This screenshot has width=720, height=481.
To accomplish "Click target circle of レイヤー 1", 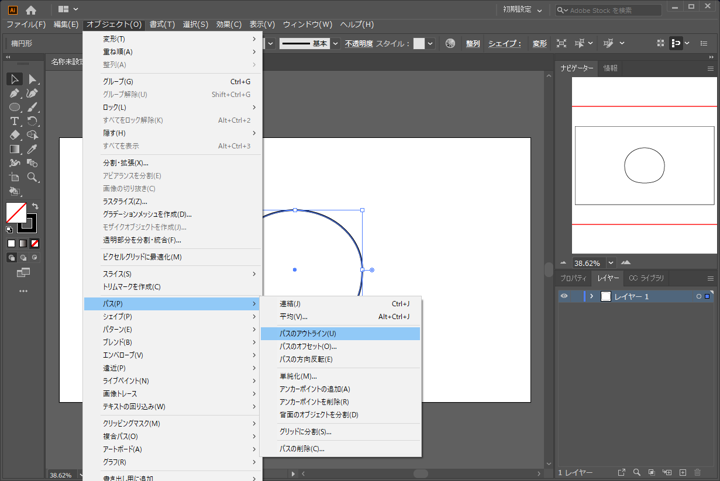I will [x=698, y=297].
